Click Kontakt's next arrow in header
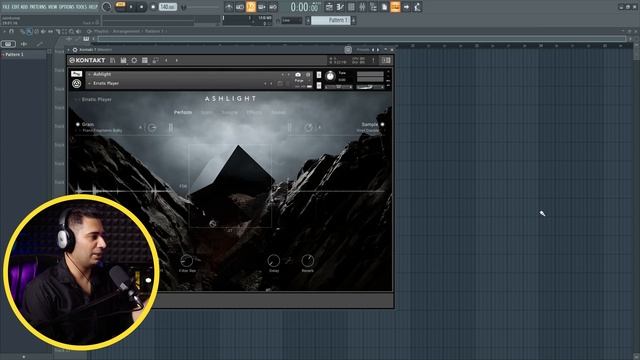Viewport: 640px width, 360px height. pos(177,60)
